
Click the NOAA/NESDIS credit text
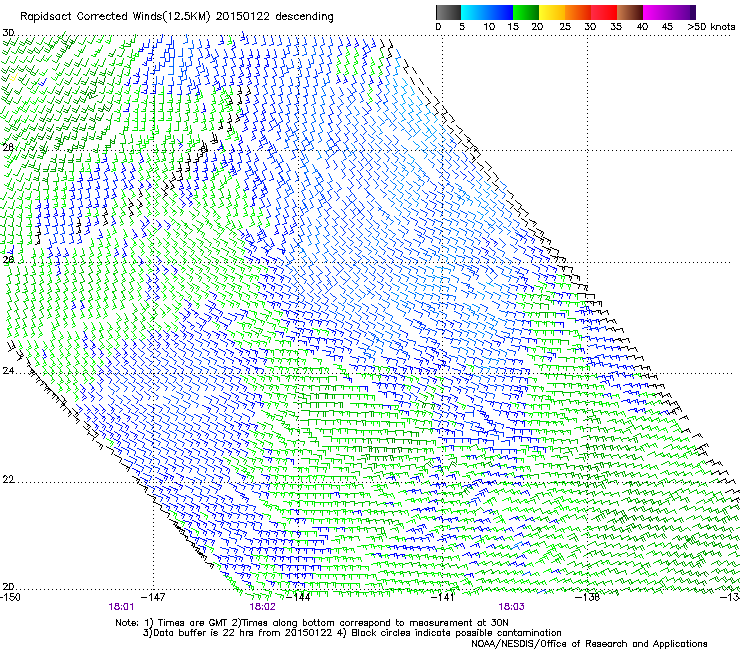[x=589, y=644]
